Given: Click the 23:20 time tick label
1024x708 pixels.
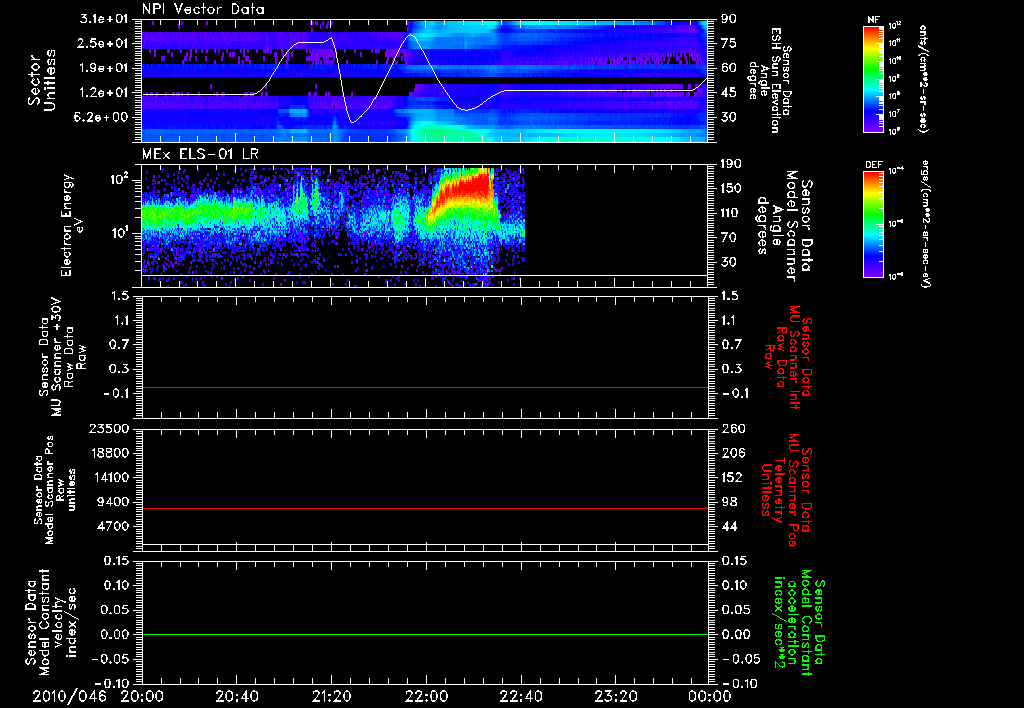Looking at the screenshot, I should (615, 696).
